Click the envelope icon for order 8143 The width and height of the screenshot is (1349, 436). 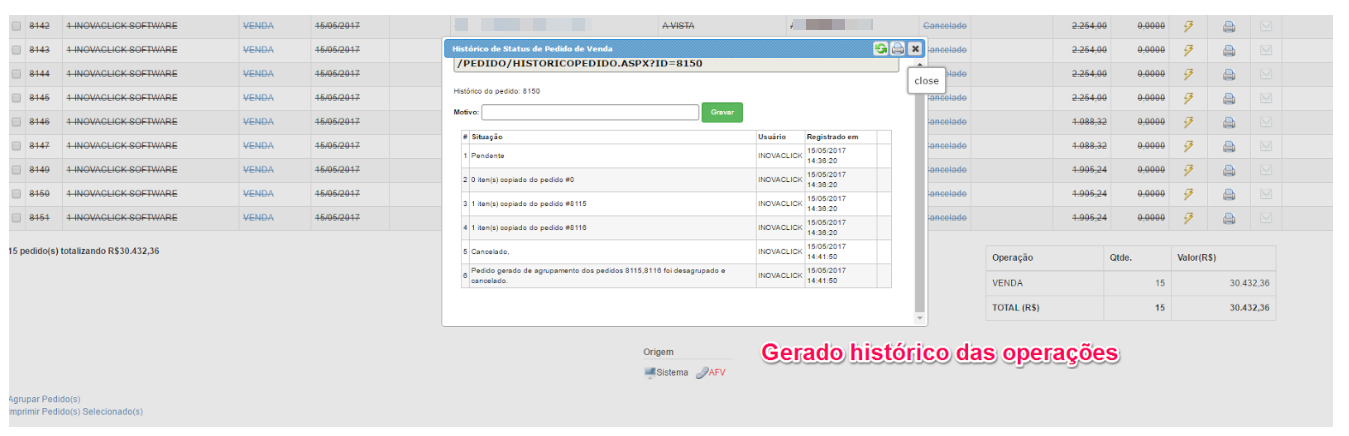click(1265, 50)
